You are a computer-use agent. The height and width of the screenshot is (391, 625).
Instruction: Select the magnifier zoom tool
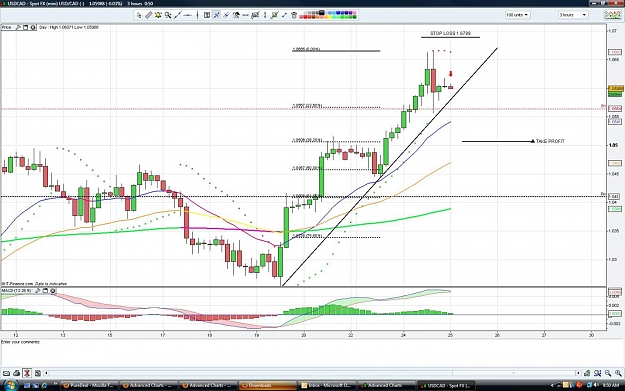(x=168, y=15)
